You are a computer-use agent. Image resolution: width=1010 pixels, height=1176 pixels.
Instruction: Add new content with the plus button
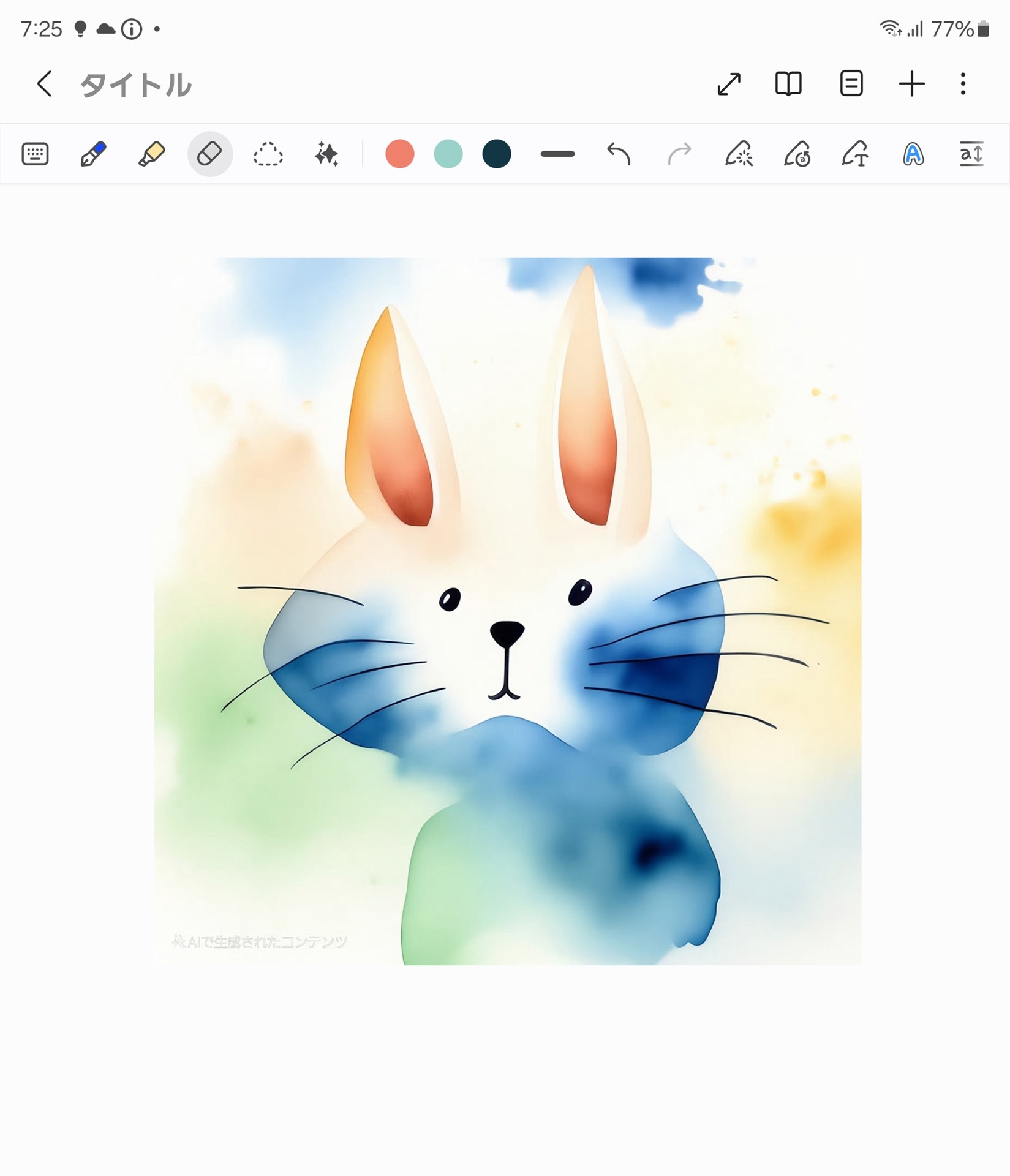coord(911,85)
